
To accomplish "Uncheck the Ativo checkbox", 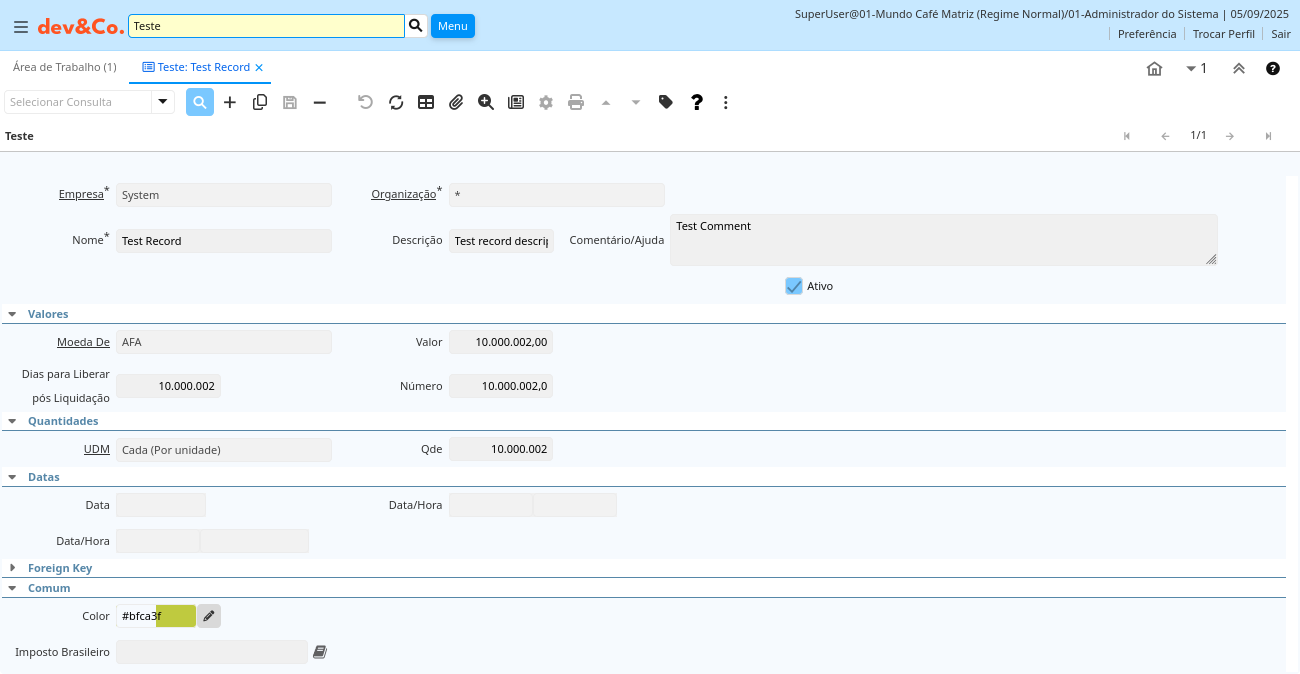I will pos(794,286).
